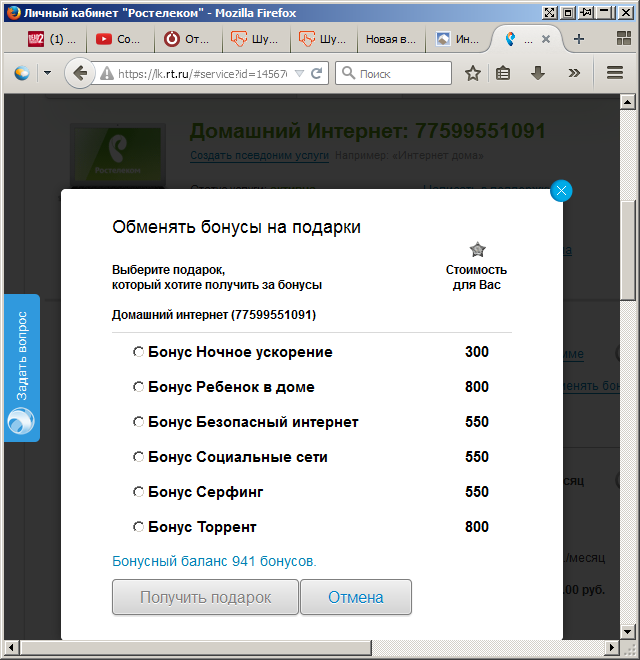Screen dimensions: 640x660
Task: Click the Firefox back arrow button
Action: point(80,73)
